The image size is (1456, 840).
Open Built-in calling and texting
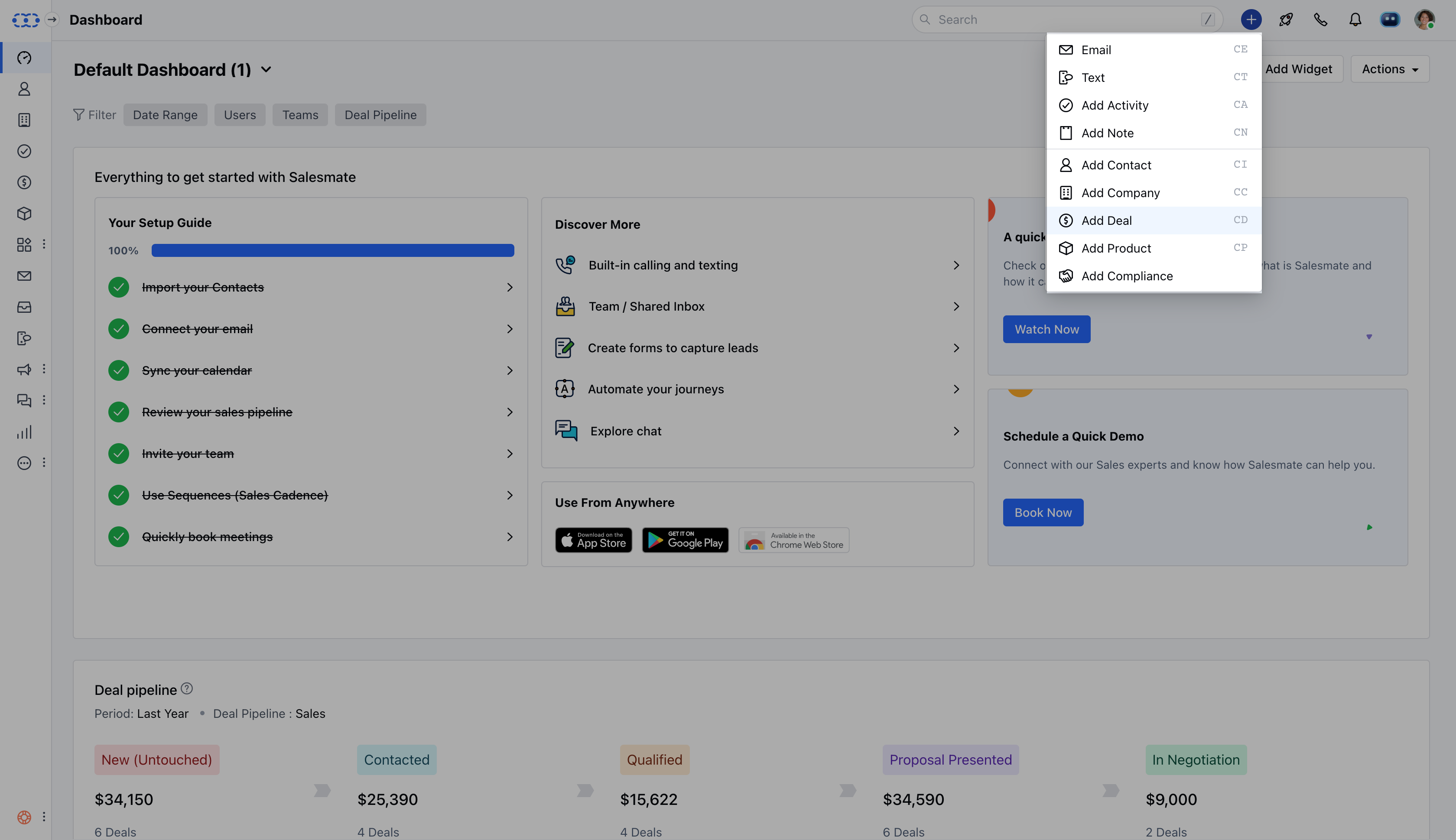point(758,266)
